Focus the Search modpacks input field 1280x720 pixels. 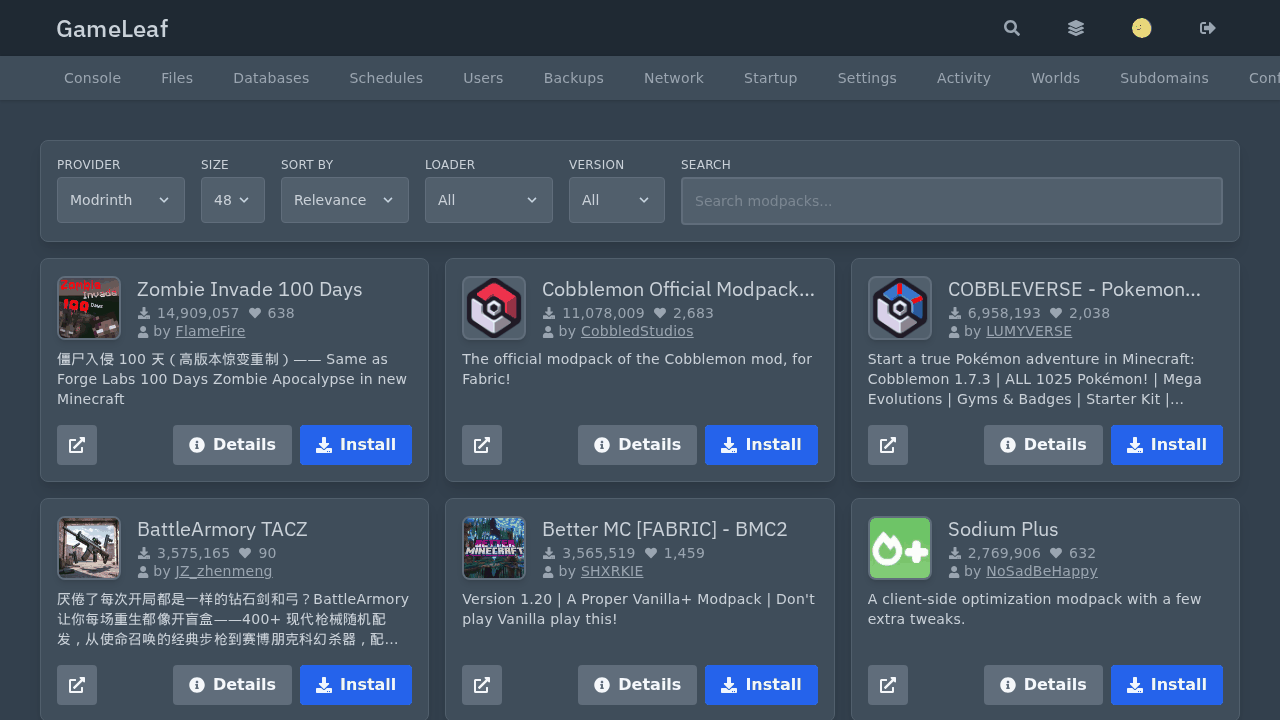coord(952,201)
